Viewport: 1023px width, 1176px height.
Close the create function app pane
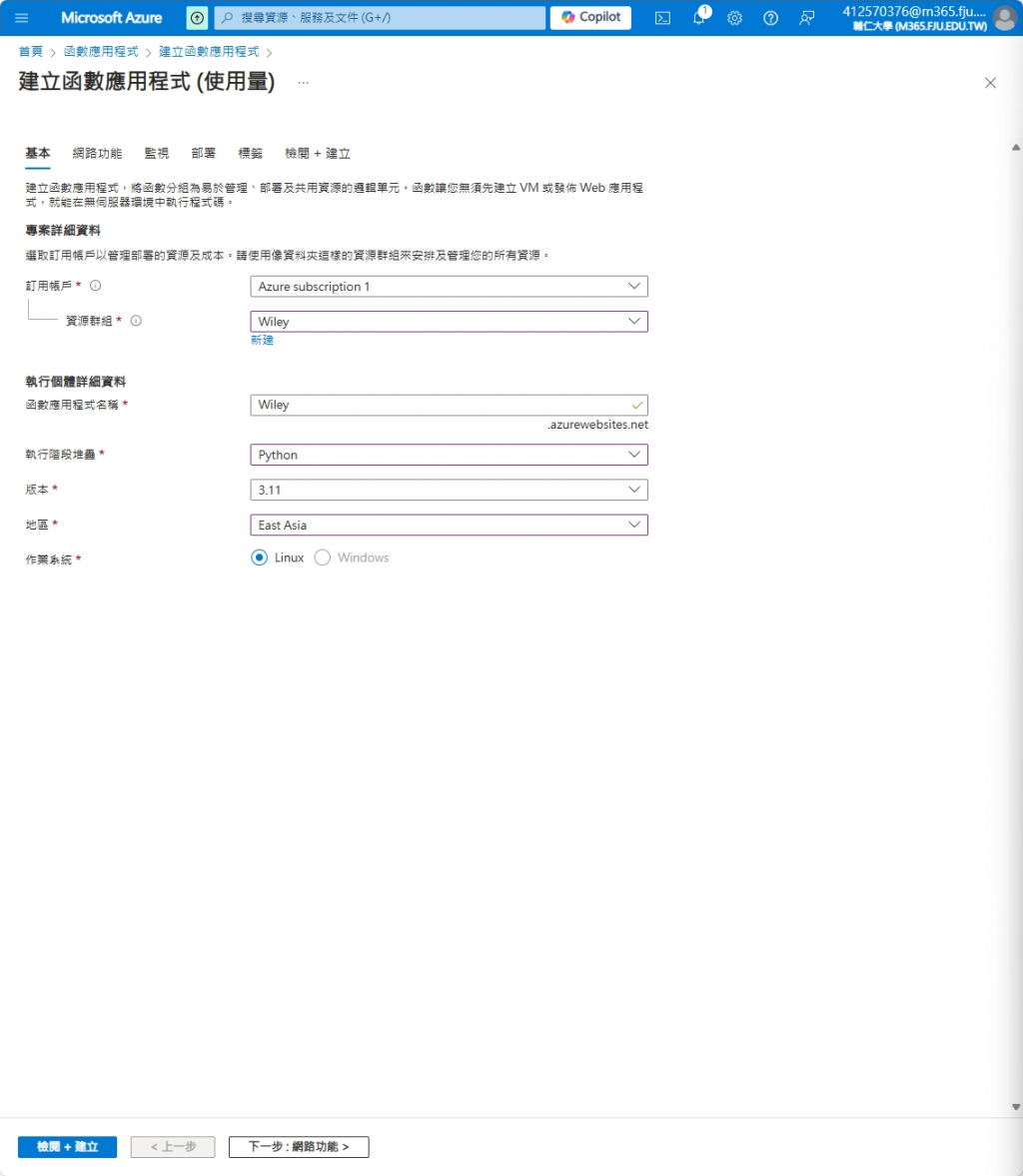[x=990, y=83]
